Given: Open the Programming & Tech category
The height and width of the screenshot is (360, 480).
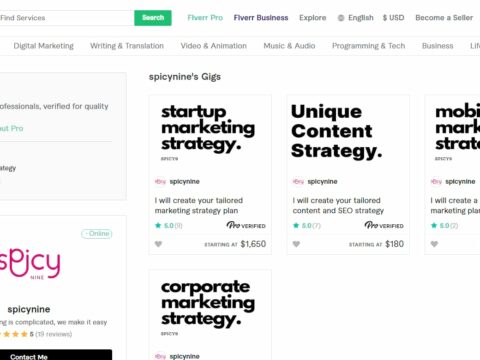Looking at the screenshot, I should pos(368,46).
